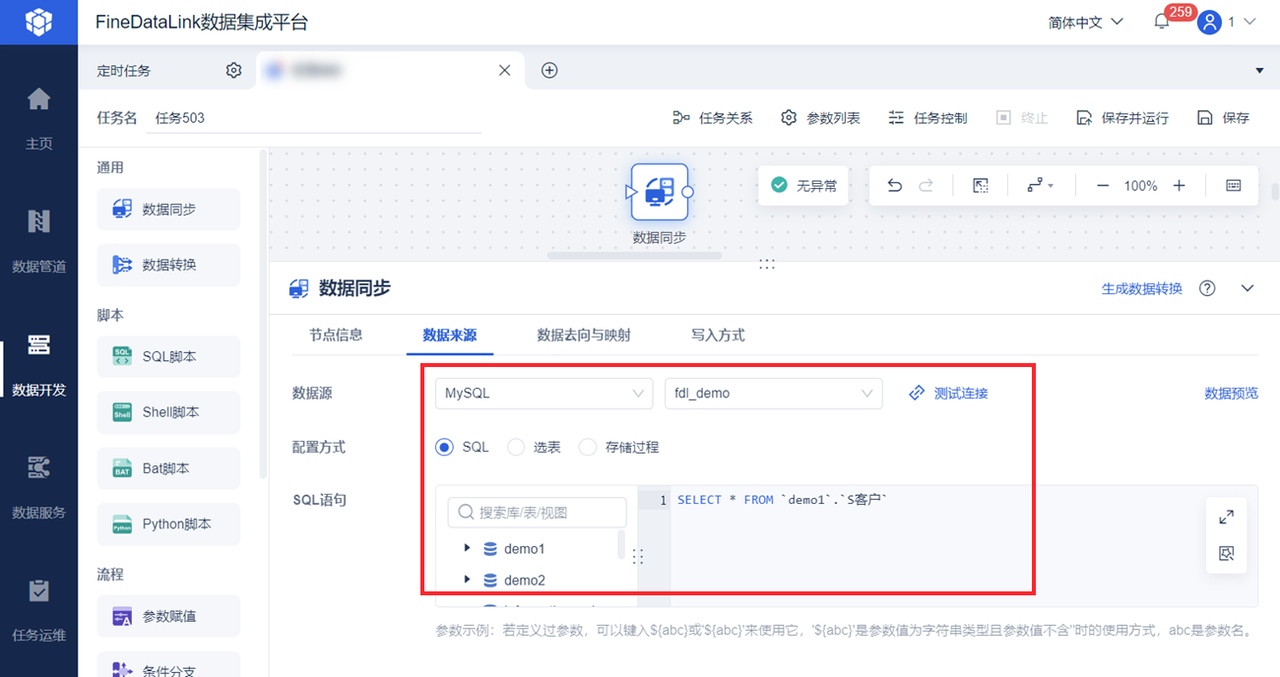This screenshot has height=677, width=1280.
Task: Click the 数据同步 node on canvas
Action: (x=659, y=191)
